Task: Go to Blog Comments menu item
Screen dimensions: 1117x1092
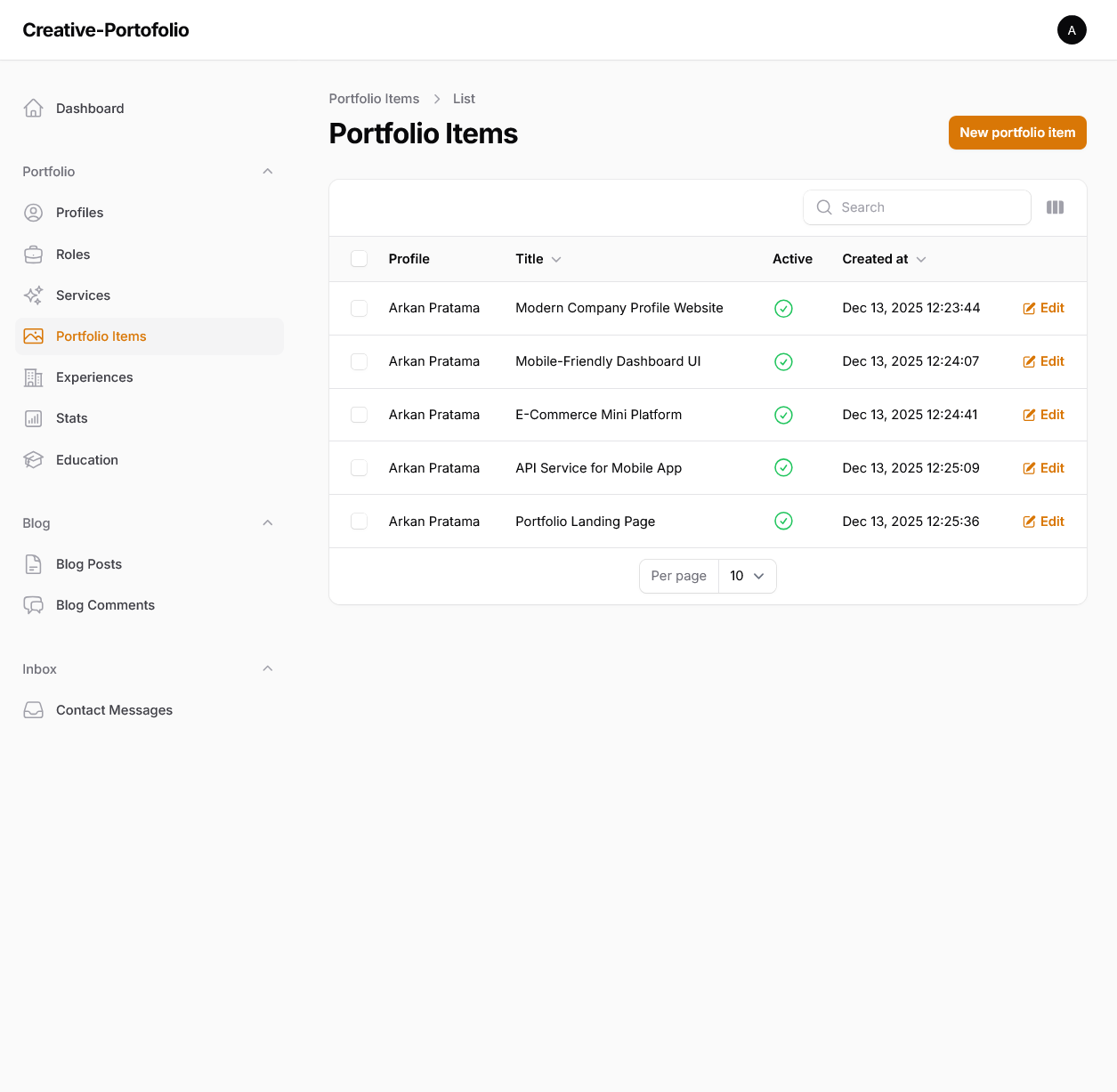Action: click(x=105, y=605)
